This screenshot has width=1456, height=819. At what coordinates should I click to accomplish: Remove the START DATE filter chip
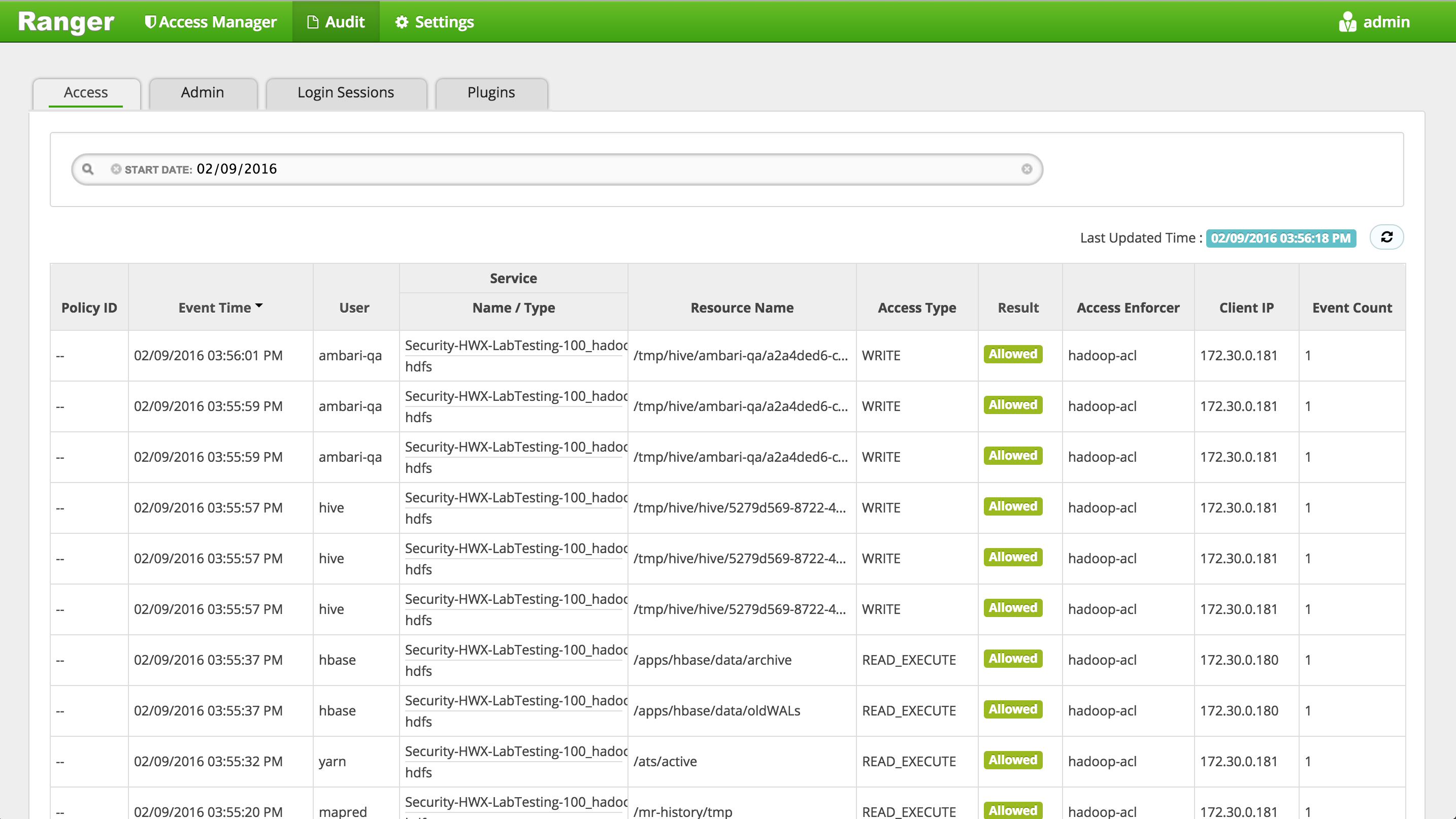(x=116, y=169)
